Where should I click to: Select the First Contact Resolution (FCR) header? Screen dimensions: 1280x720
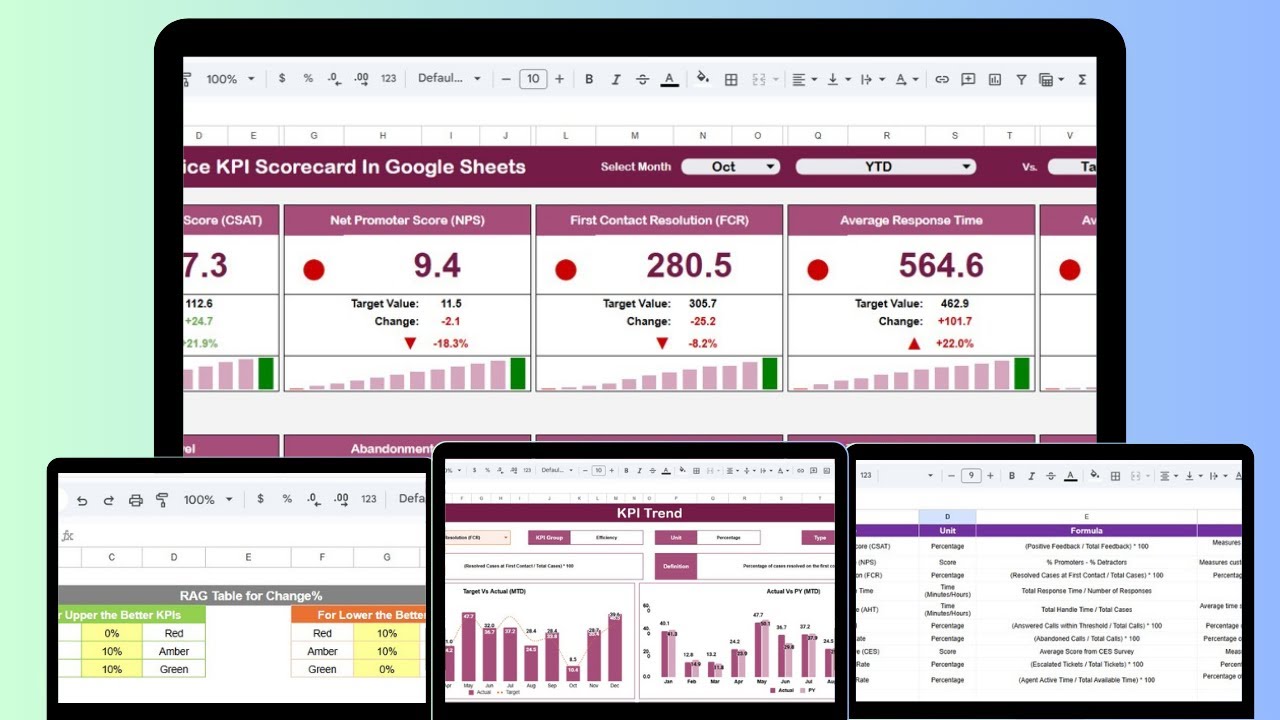click(659, 220)
